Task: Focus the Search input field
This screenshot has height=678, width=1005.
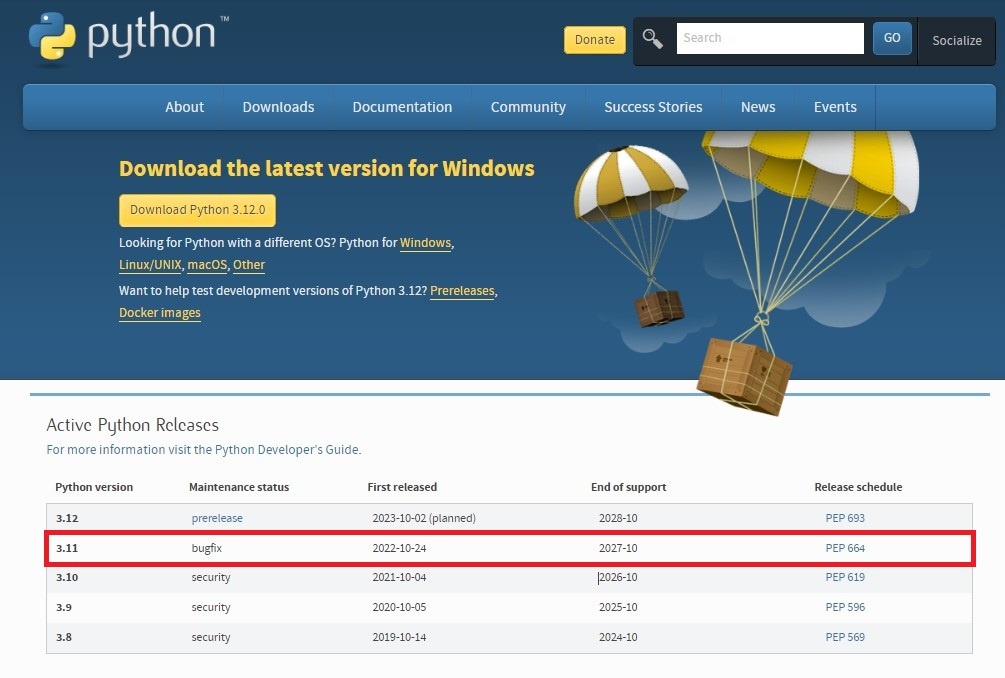Action: click(x=770, y=38)
